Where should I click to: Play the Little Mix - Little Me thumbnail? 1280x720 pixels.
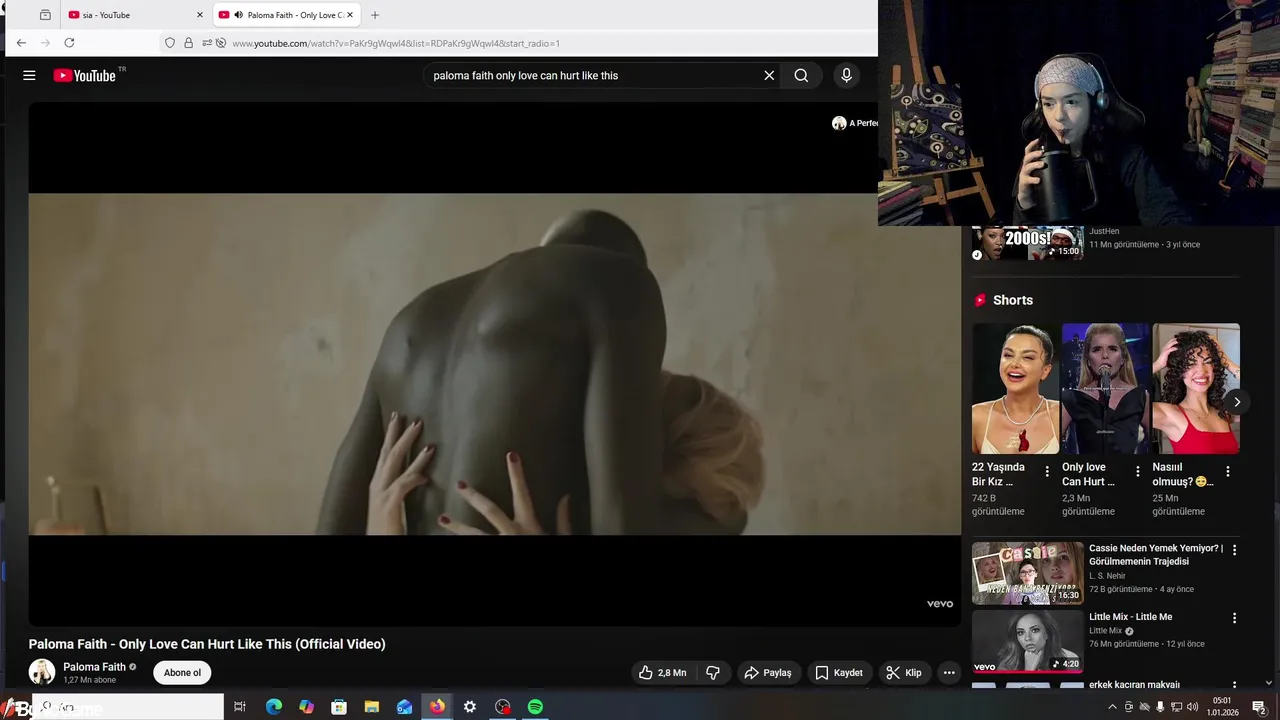(1028, 641)
